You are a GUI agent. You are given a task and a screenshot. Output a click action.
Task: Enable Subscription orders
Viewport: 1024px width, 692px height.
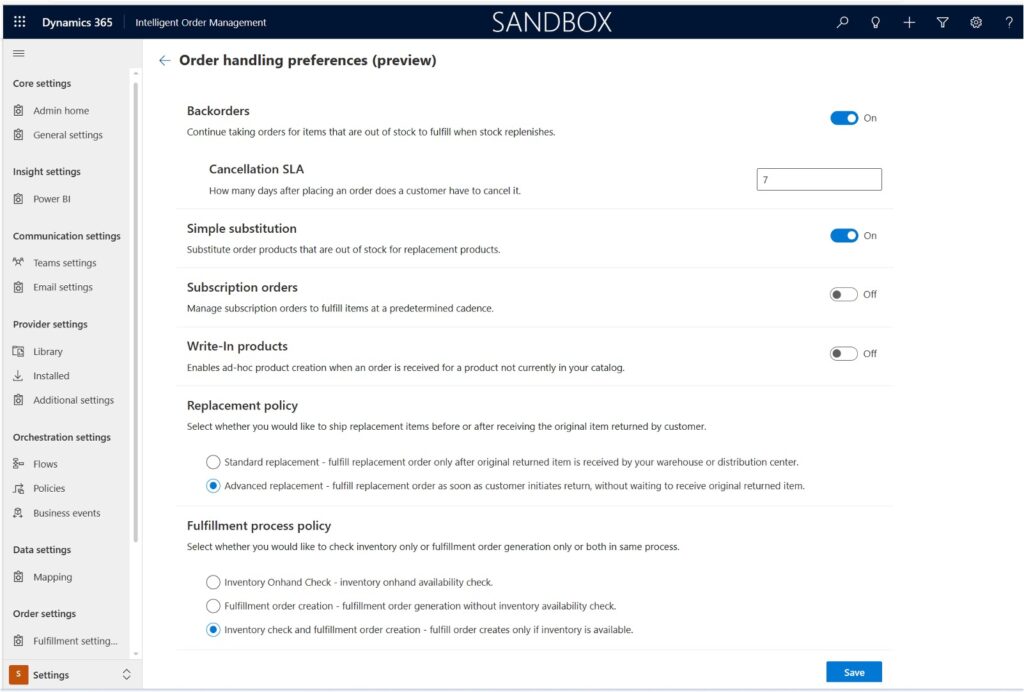(843, 294)
